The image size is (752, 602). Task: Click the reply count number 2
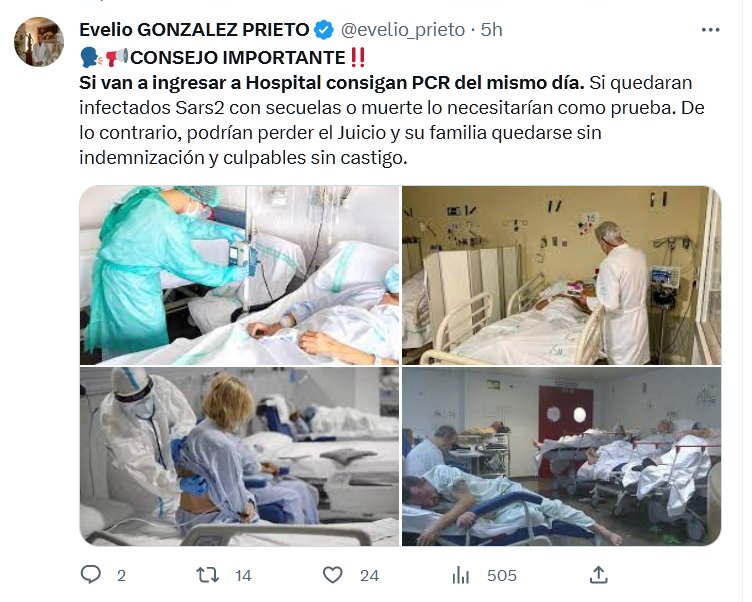[121, 575]
